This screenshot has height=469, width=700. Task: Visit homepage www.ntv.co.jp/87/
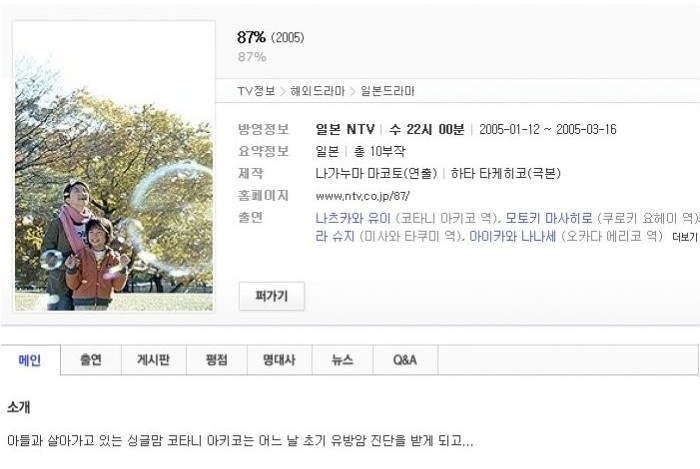(x=362, y=196)
